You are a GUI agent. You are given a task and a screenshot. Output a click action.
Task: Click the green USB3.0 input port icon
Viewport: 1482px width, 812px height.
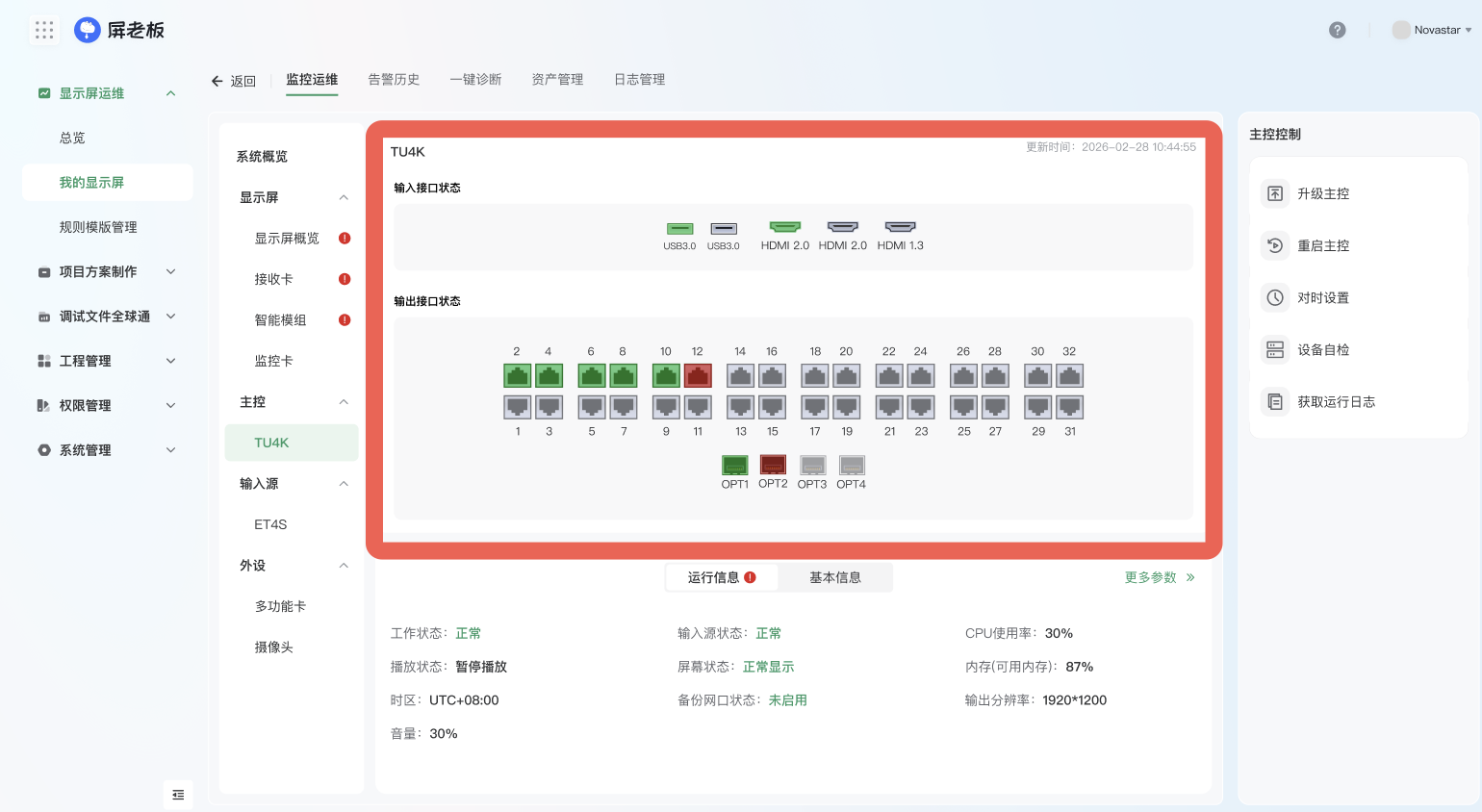pos(679,229)
